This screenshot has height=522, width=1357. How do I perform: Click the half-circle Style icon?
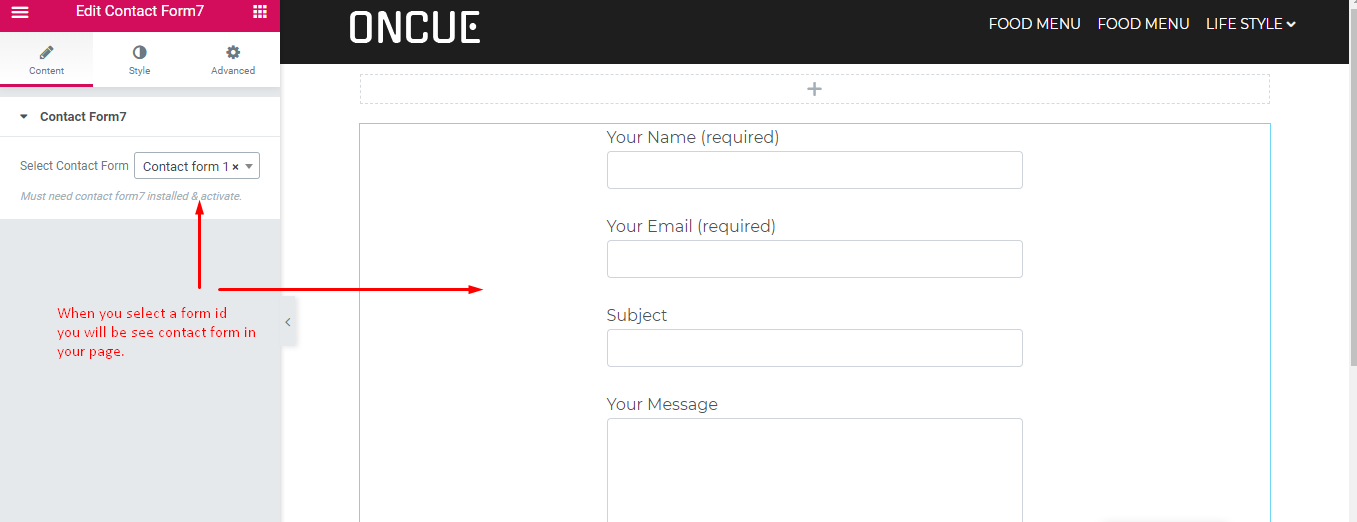139,52
